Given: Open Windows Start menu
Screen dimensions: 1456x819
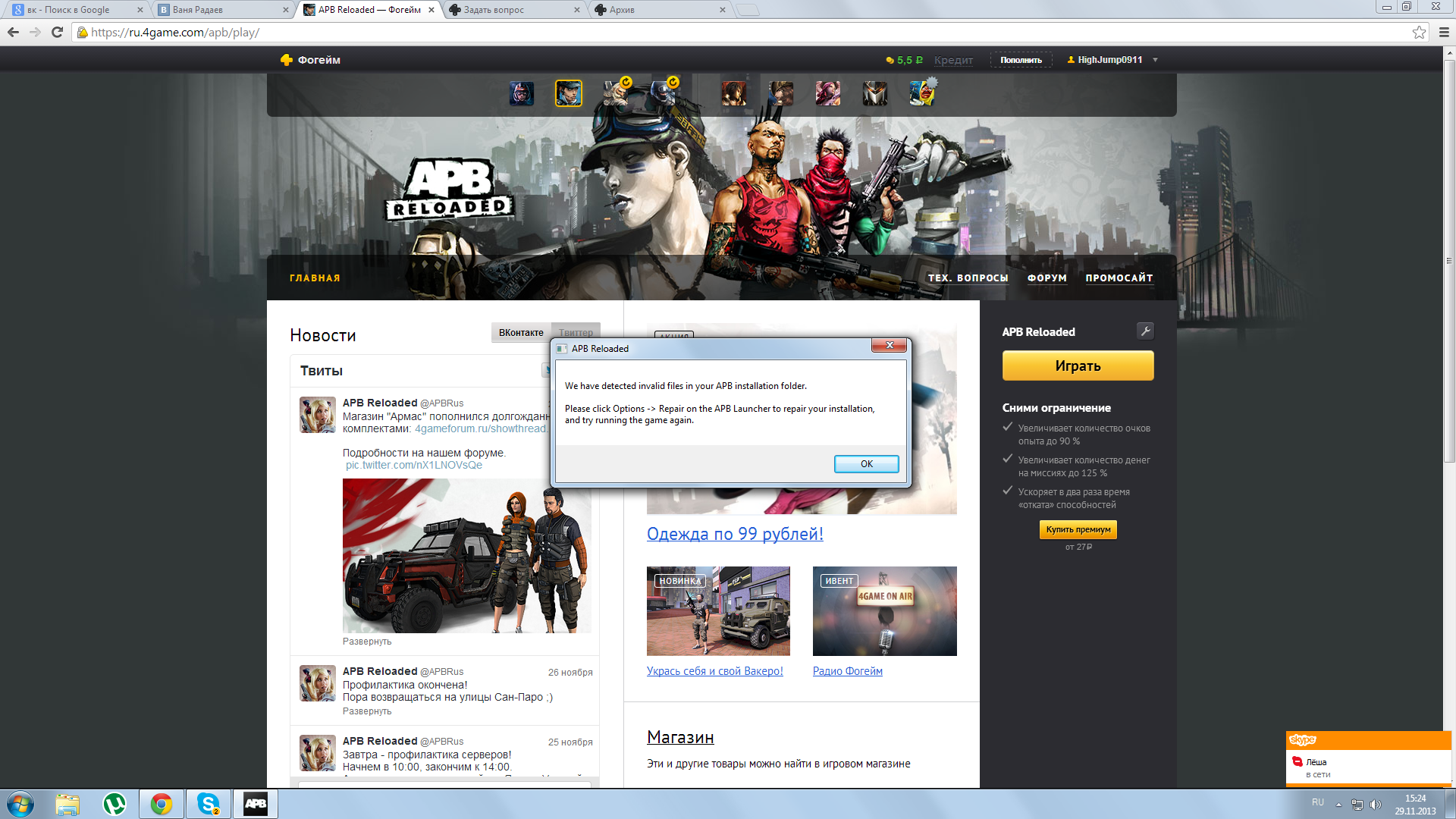Looking at the screenshot, I should pyautogui.click(x=20, y=804).
